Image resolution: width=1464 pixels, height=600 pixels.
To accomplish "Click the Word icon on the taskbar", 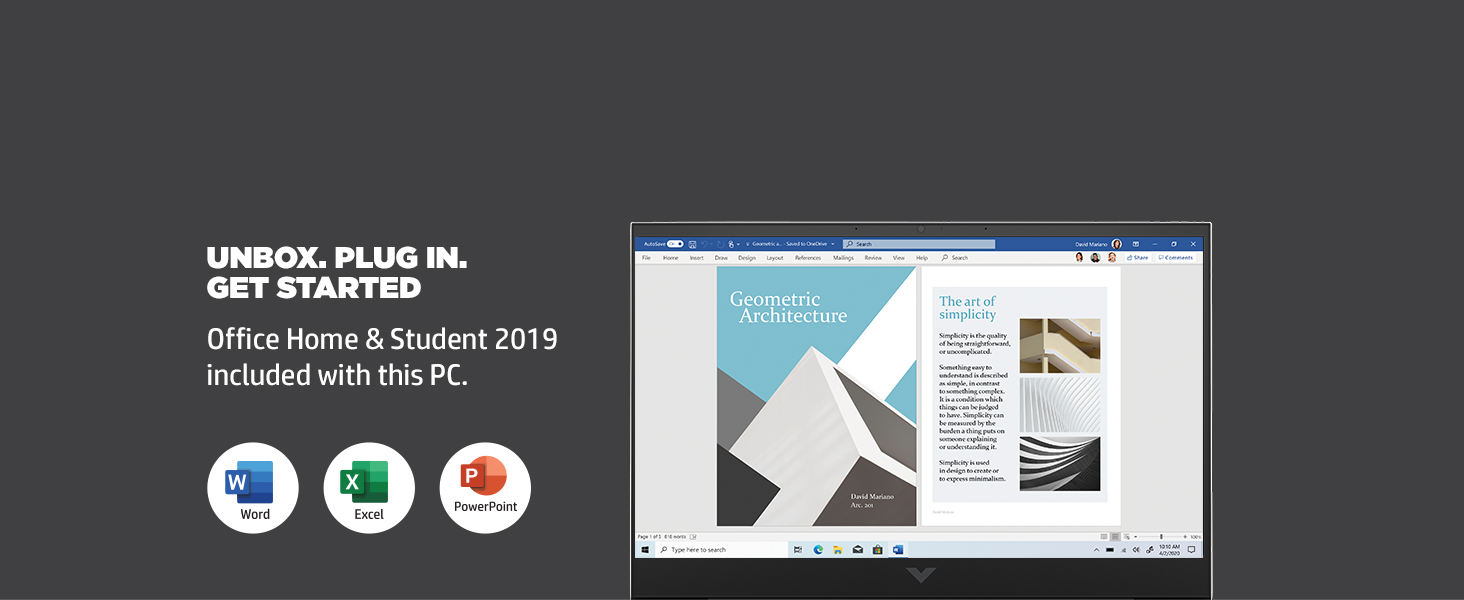I will coord(898,550).
